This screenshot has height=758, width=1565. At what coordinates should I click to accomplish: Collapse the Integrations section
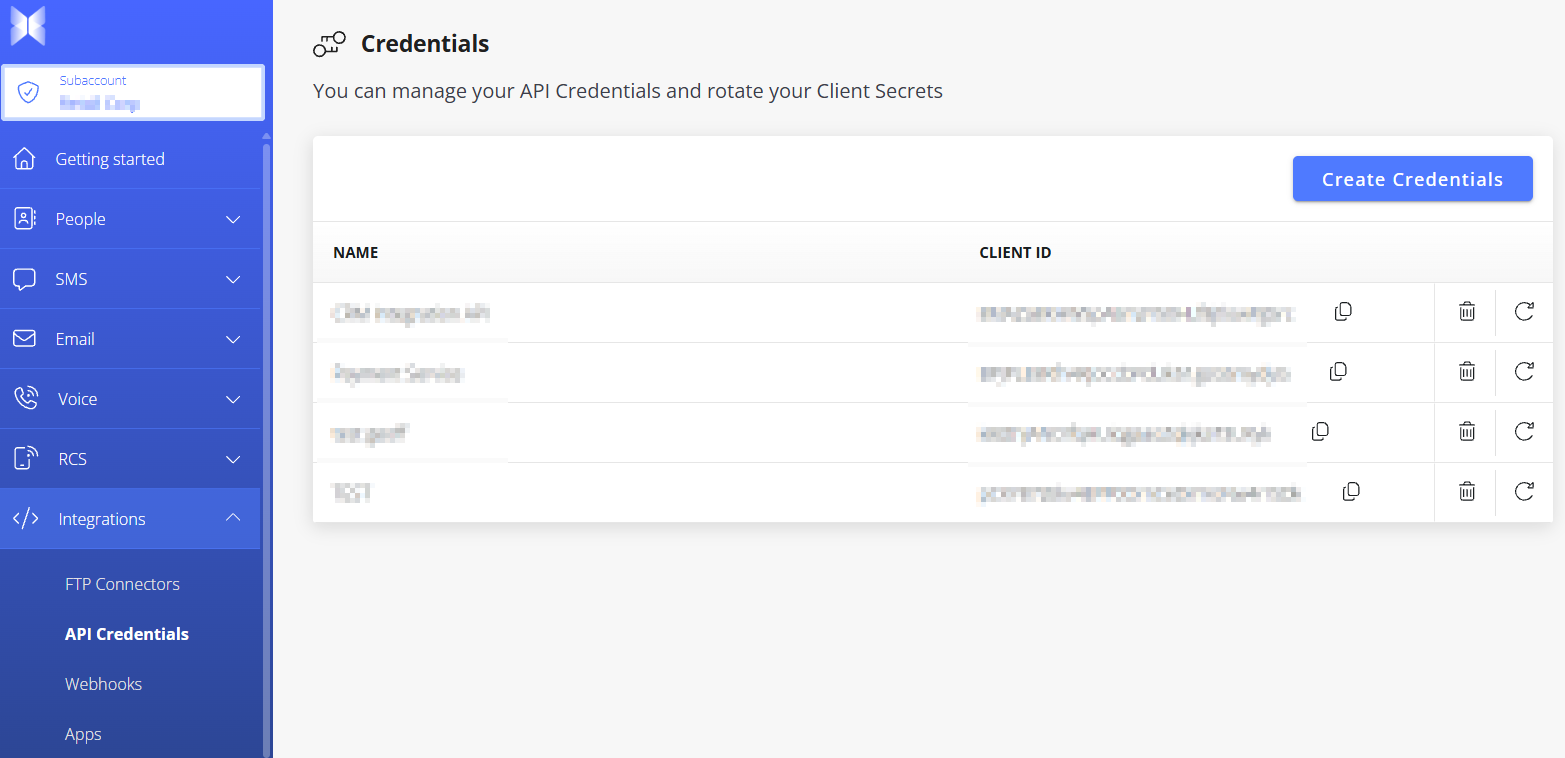tap(130, 519)
